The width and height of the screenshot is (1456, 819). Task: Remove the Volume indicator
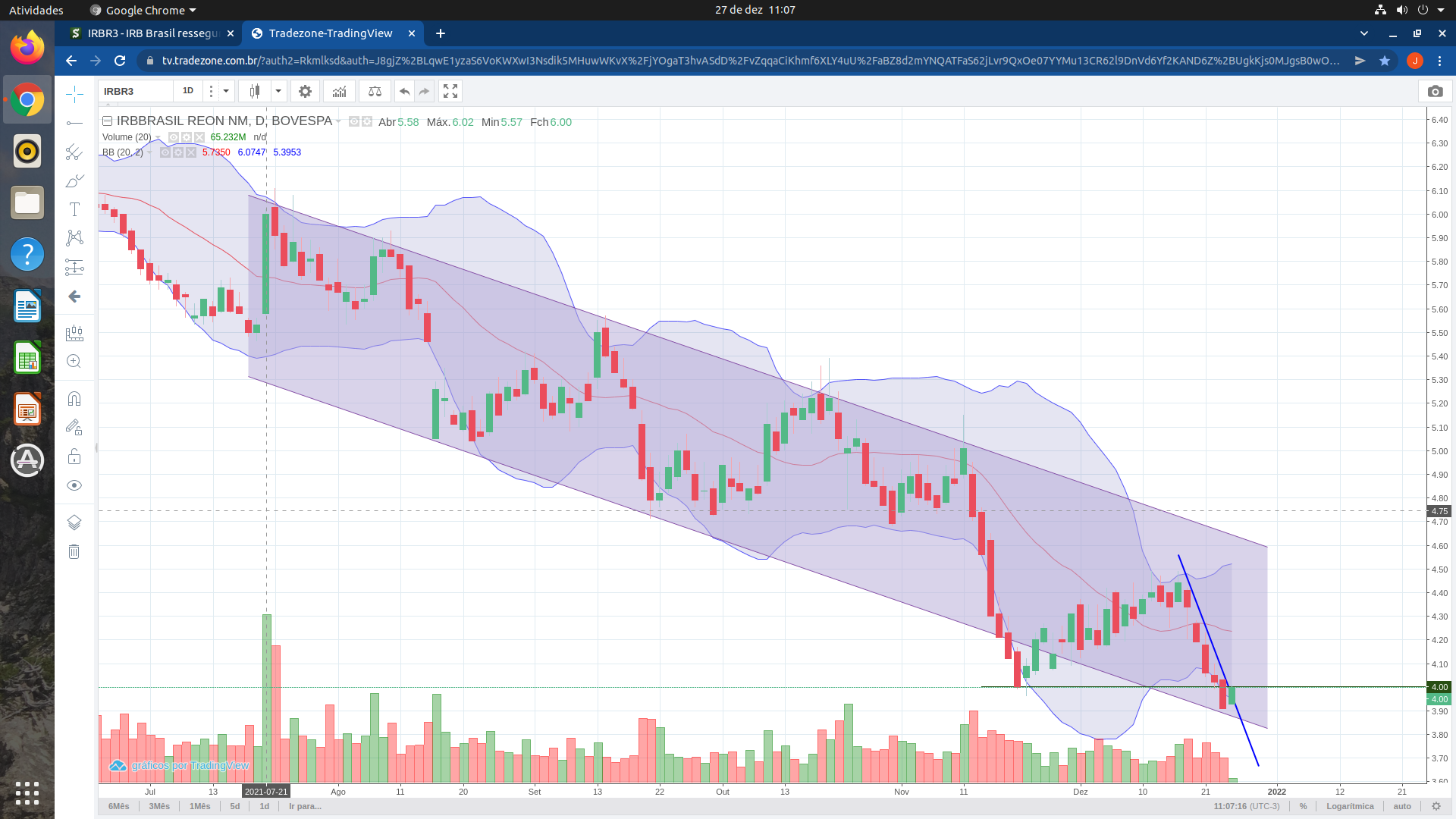[199, 137]
